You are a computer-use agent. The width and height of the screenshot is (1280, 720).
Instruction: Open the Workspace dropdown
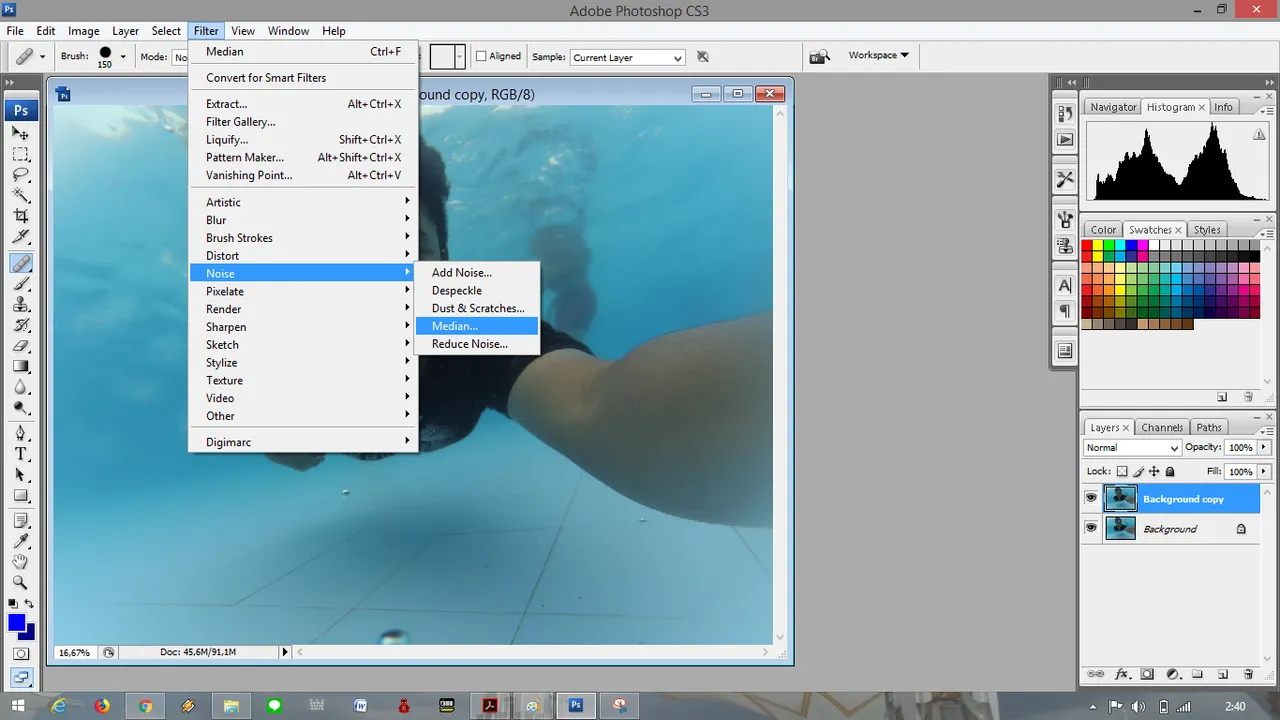pyautogui.click(x=878, y=56)
